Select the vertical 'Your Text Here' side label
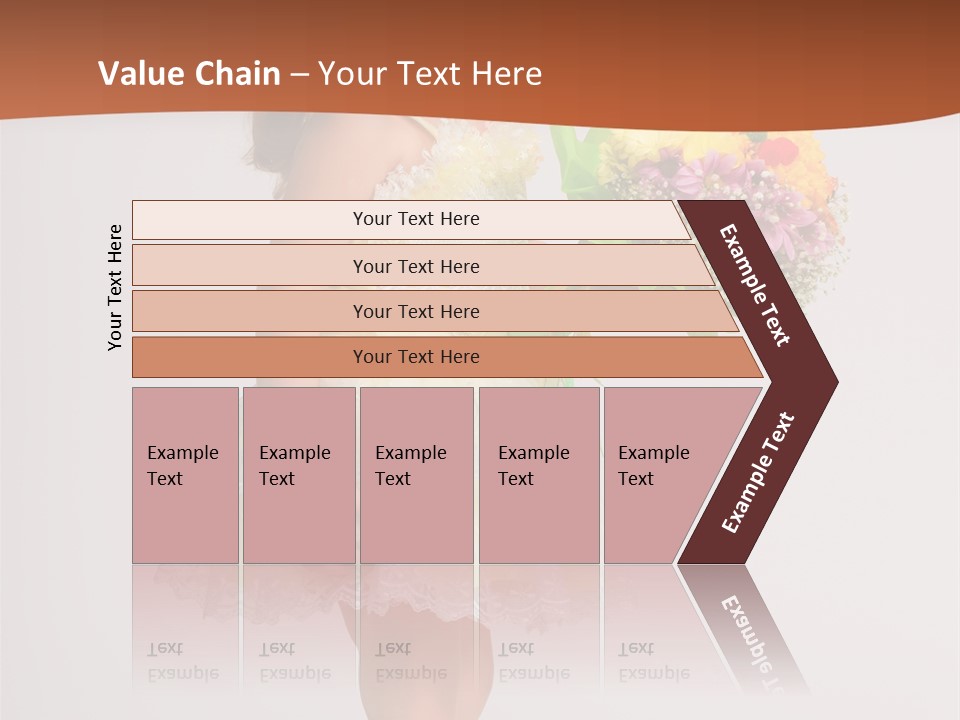960x720 pixels. [x=115, y=288]
